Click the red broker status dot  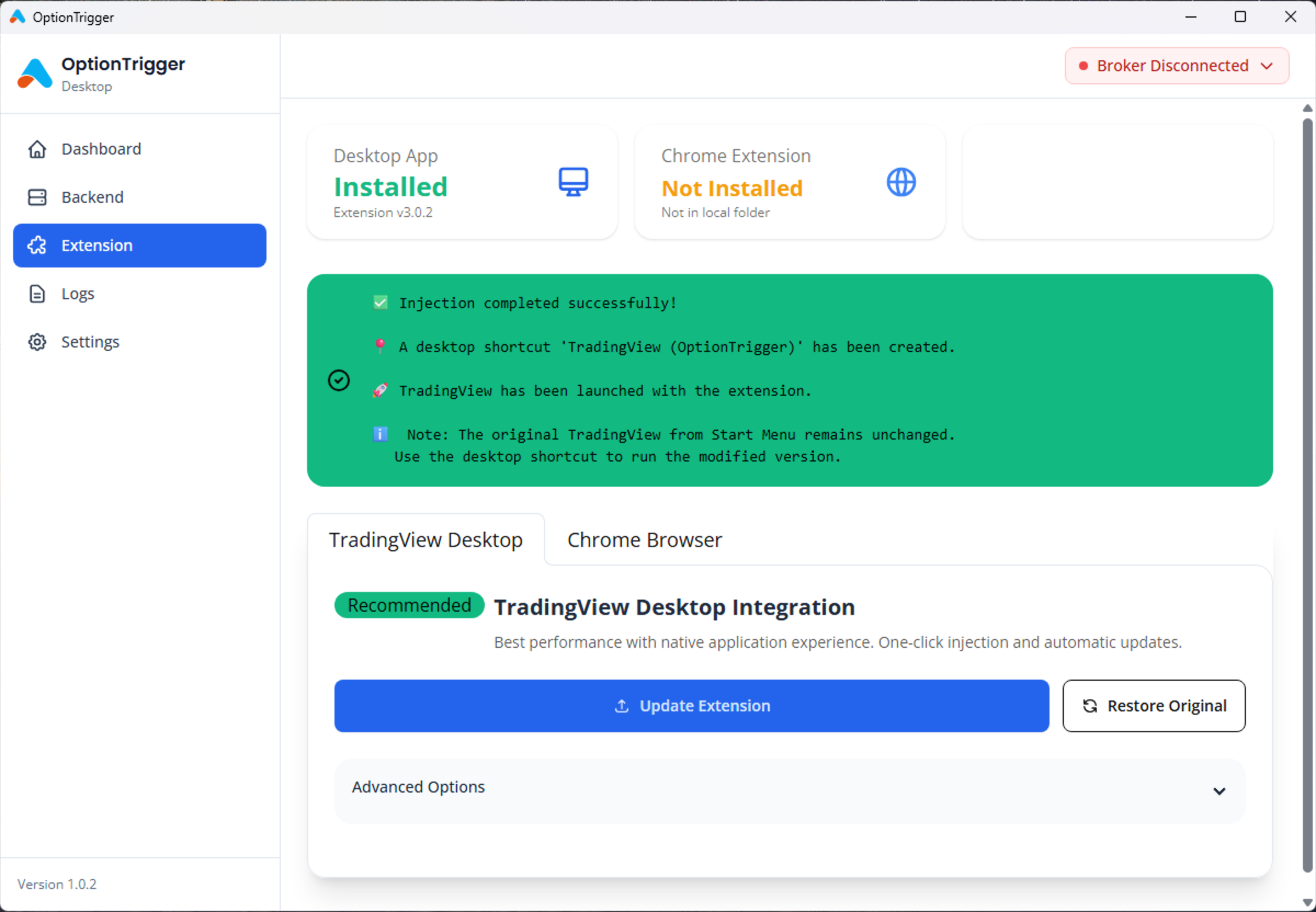click(x=1083, y=66)
